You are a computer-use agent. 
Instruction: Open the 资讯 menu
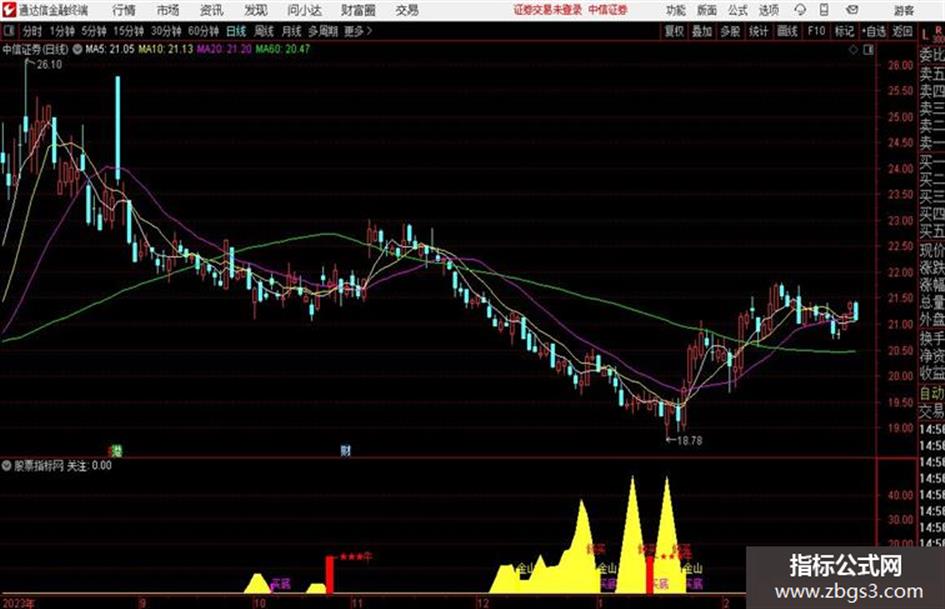[x=212, y=10]
